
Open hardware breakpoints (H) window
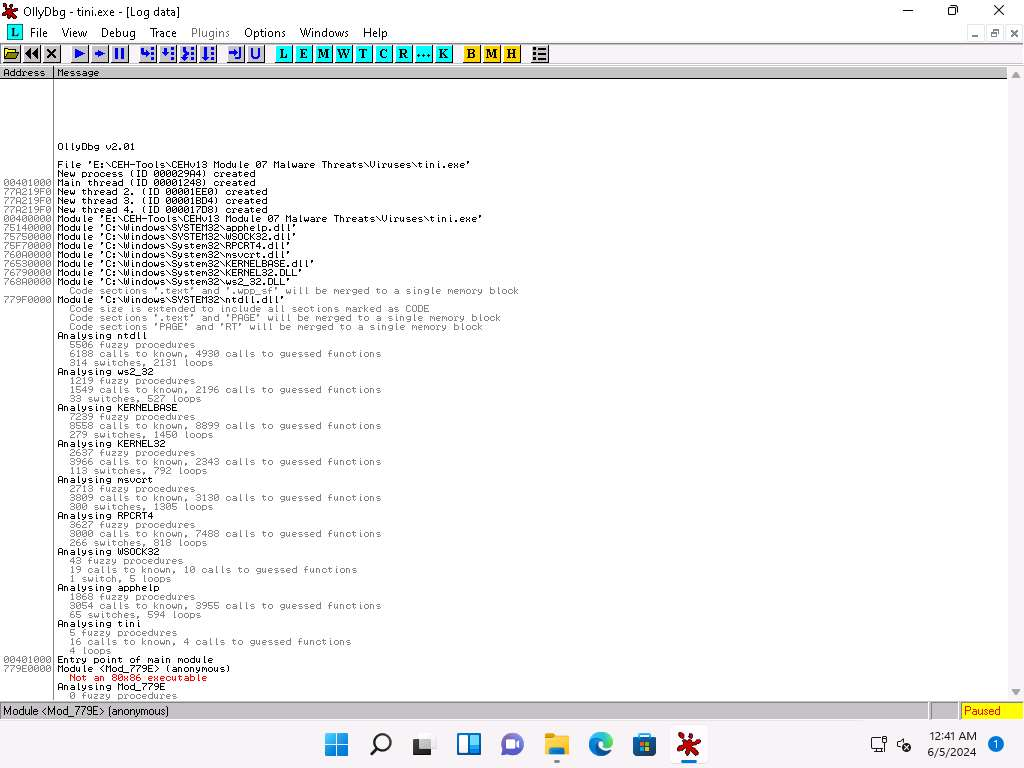pyautogui.click(x=512, y=54)
